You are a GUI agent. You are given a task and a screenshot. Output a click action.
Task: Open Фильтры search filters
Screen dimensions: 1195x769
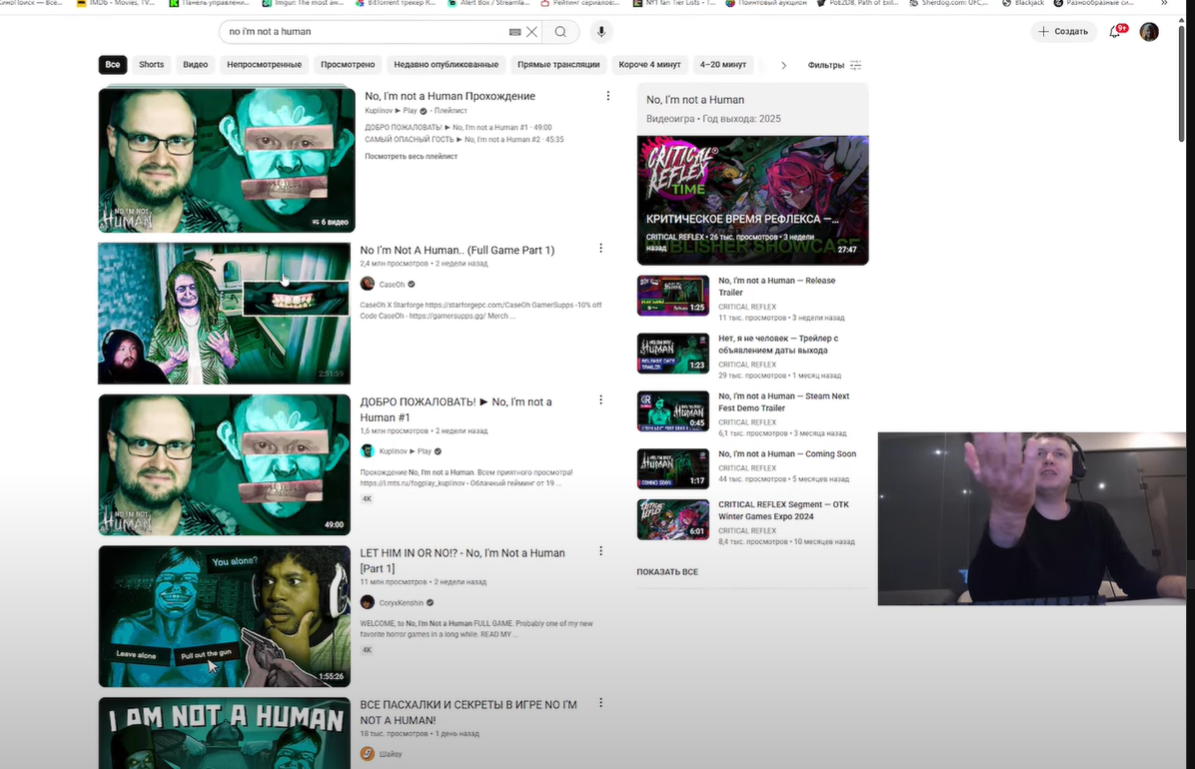pos(835,65)
